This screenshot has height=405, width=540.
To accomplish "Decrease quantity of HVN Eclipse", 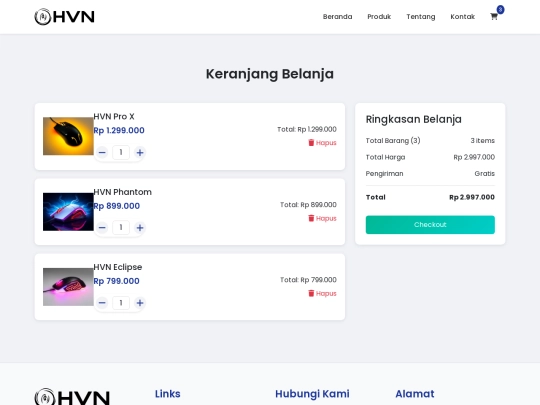I will [x=102, y=303].
